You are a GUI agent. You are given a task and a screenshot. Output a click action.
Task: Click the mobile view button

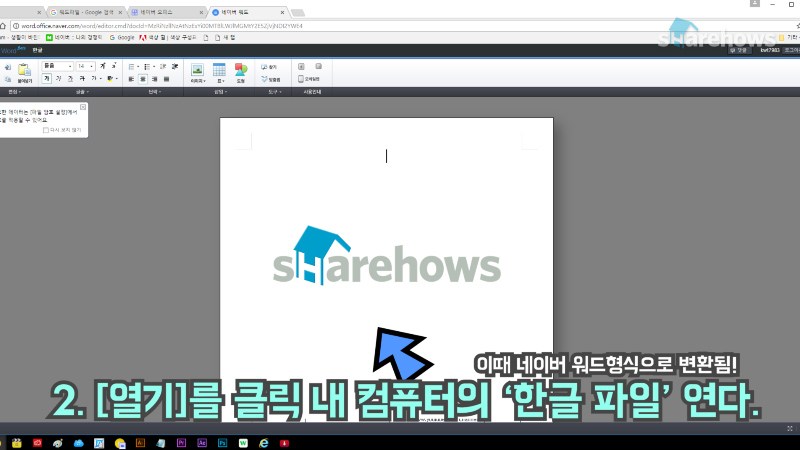[x=309, y=79]
